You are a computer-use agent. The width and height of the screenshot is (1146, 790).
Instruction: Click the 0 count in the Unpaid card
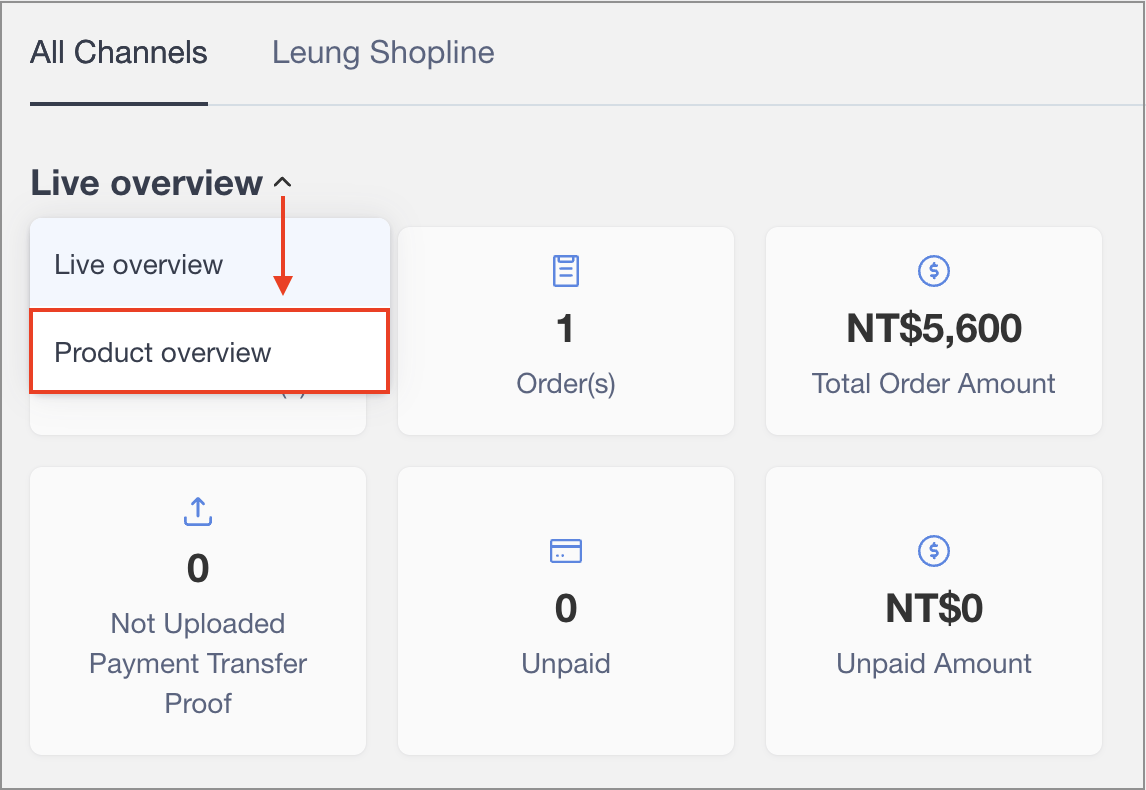tap(566, 608)
